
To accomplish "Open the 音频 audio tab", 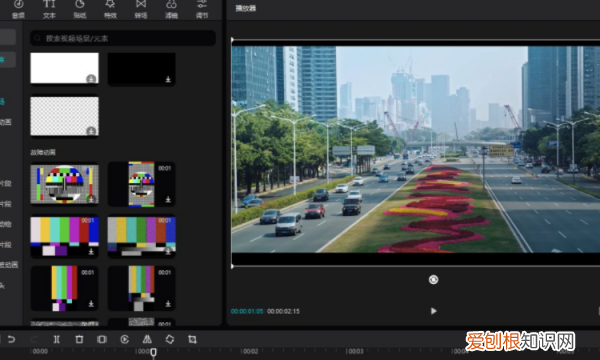I will [18, 9].
